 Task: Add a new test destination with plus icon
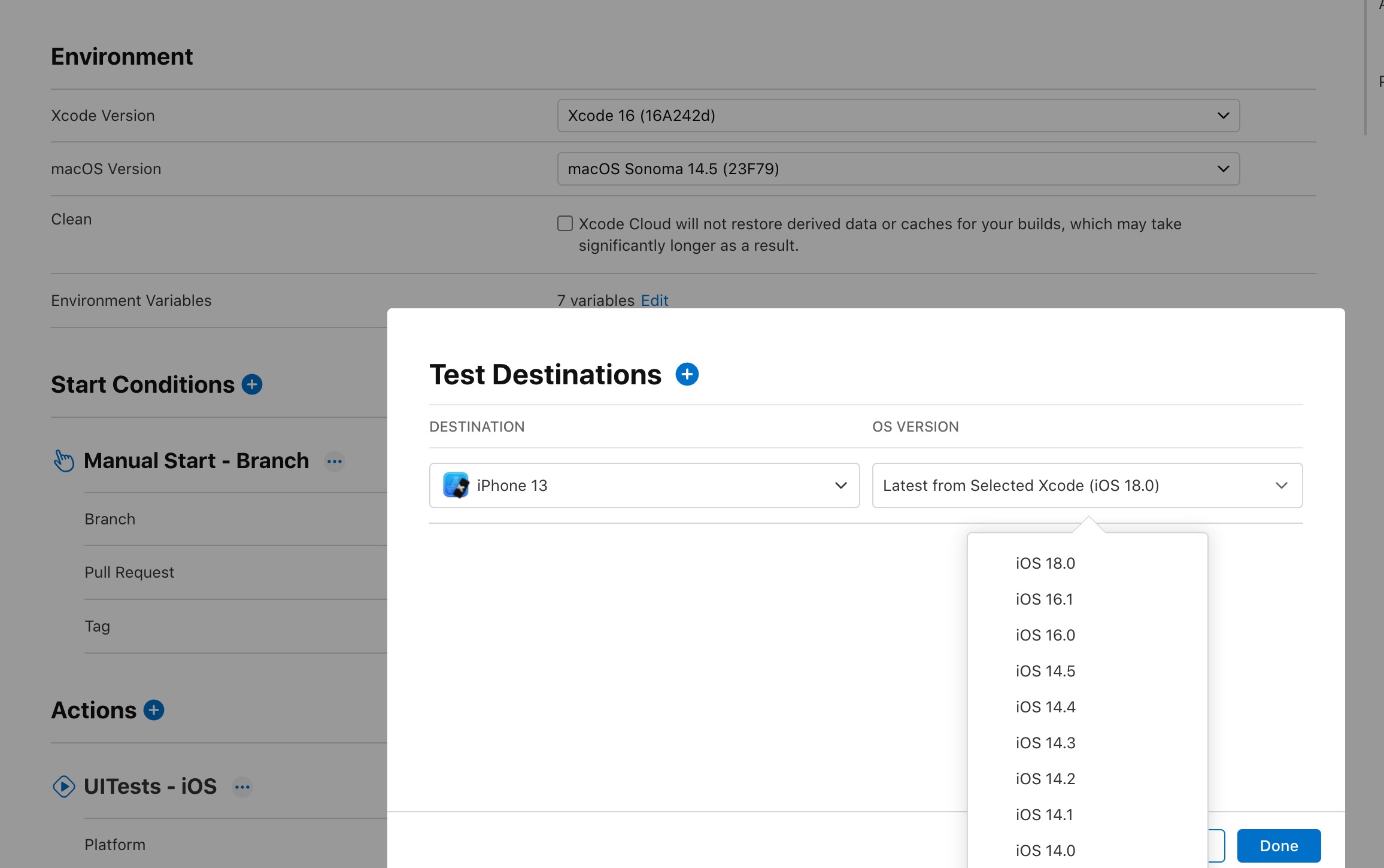(687, 375)
